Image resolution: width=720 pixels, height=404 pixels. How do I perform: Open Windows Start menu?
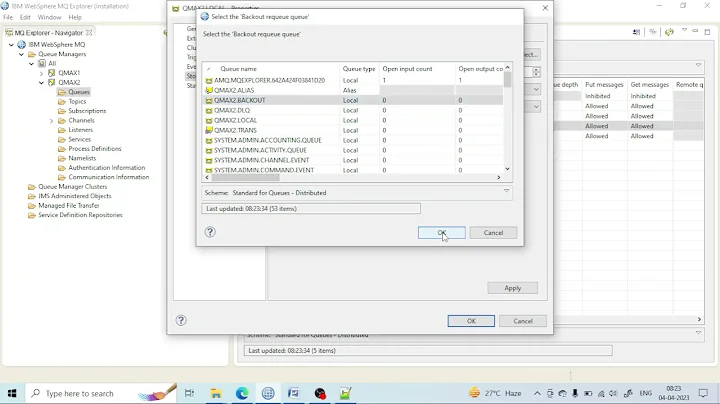click(12, 393)
